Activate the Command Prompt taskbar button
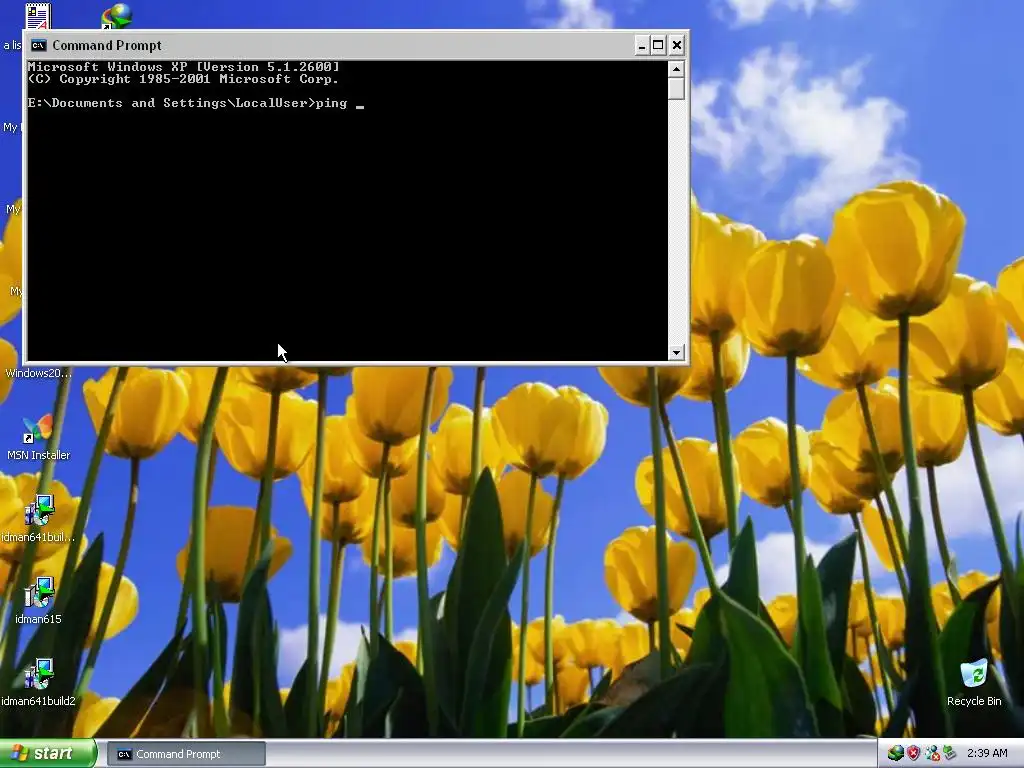Image resolution: width=1024 pixels, height=768 pixels. 186,754
